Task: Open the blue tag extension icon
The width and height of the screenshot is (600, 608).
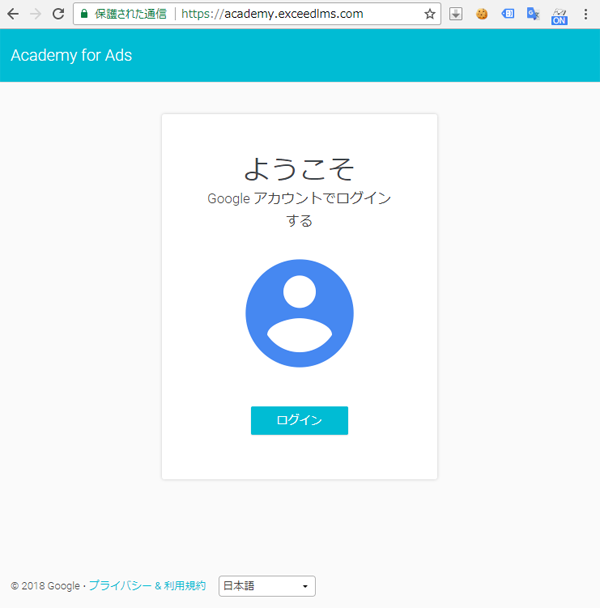Action: click(x=508, y=14)
